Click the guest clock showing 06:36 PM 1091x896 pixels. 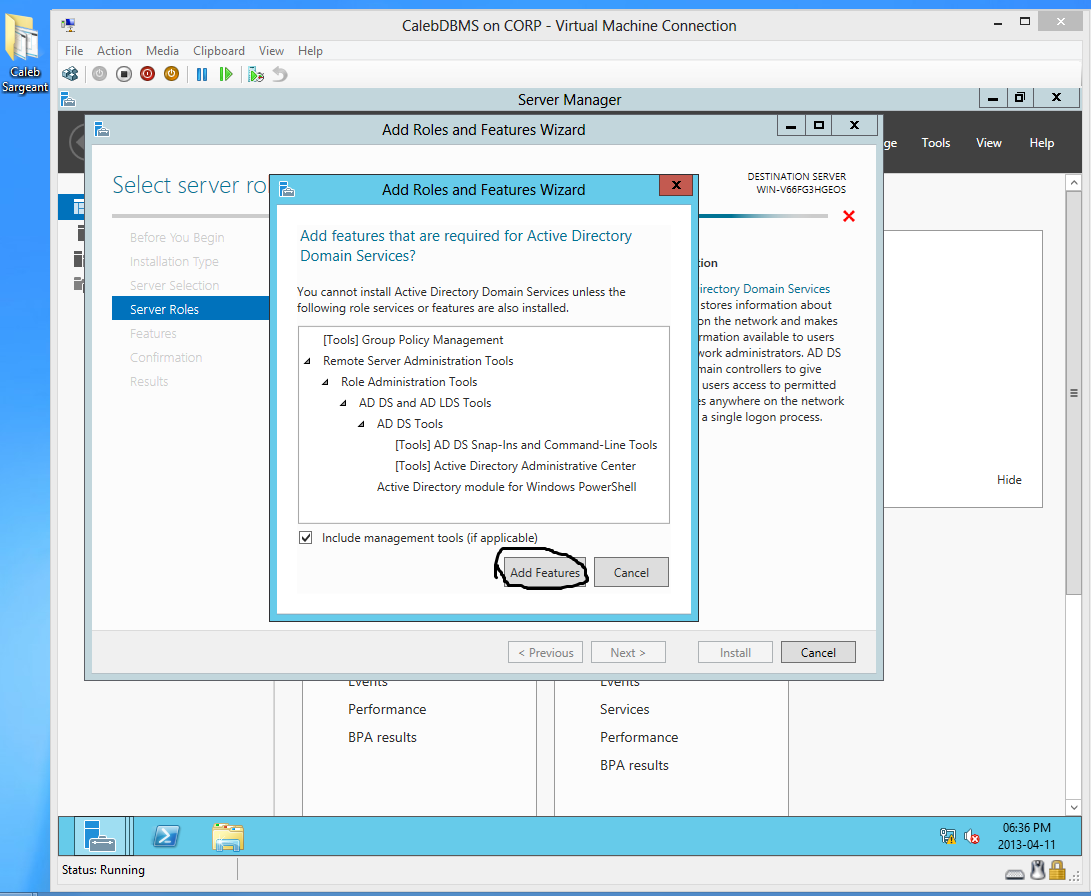click(x=1027, y=828)
